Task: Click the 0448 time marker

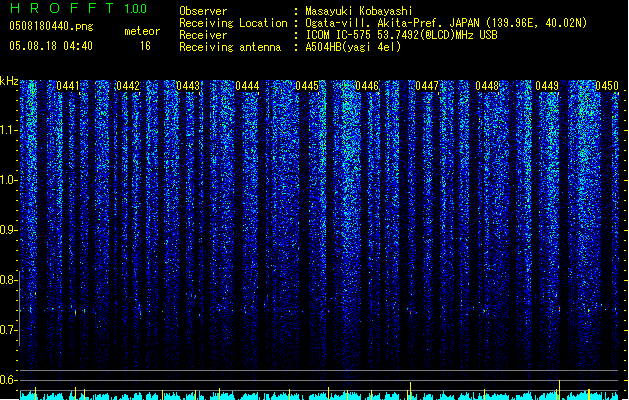Action: 487,86
